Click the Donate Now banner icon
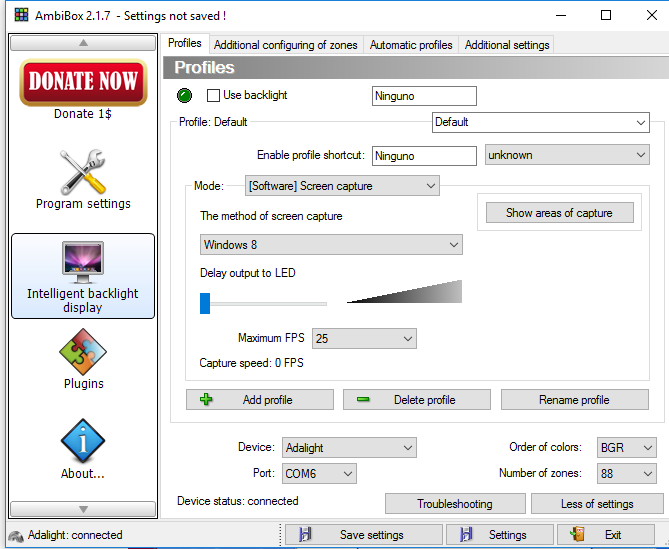Viewport: 669px width, 549px height. (83, 82)
